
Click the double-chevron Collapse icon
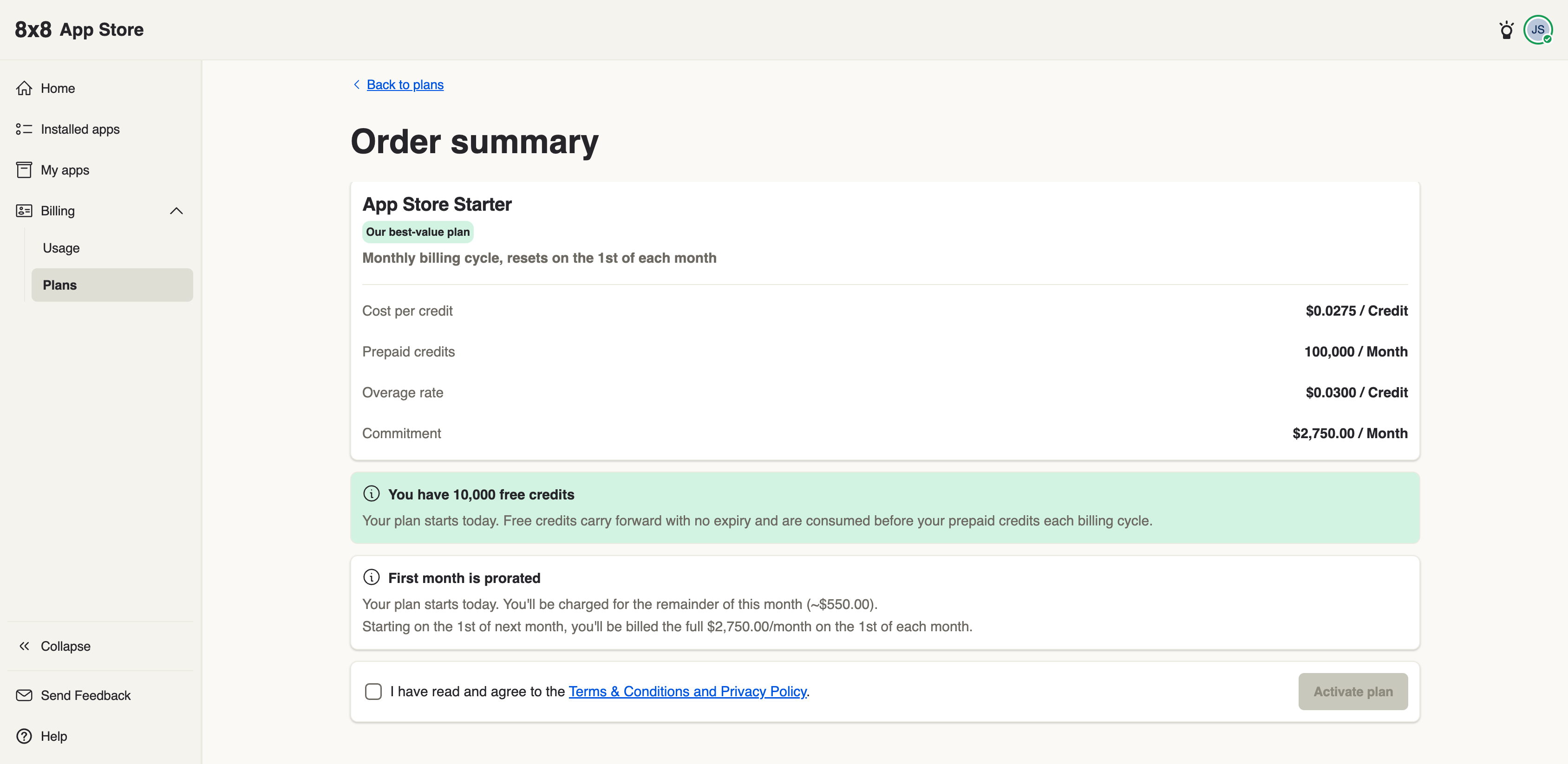click(x=24, y=646)
